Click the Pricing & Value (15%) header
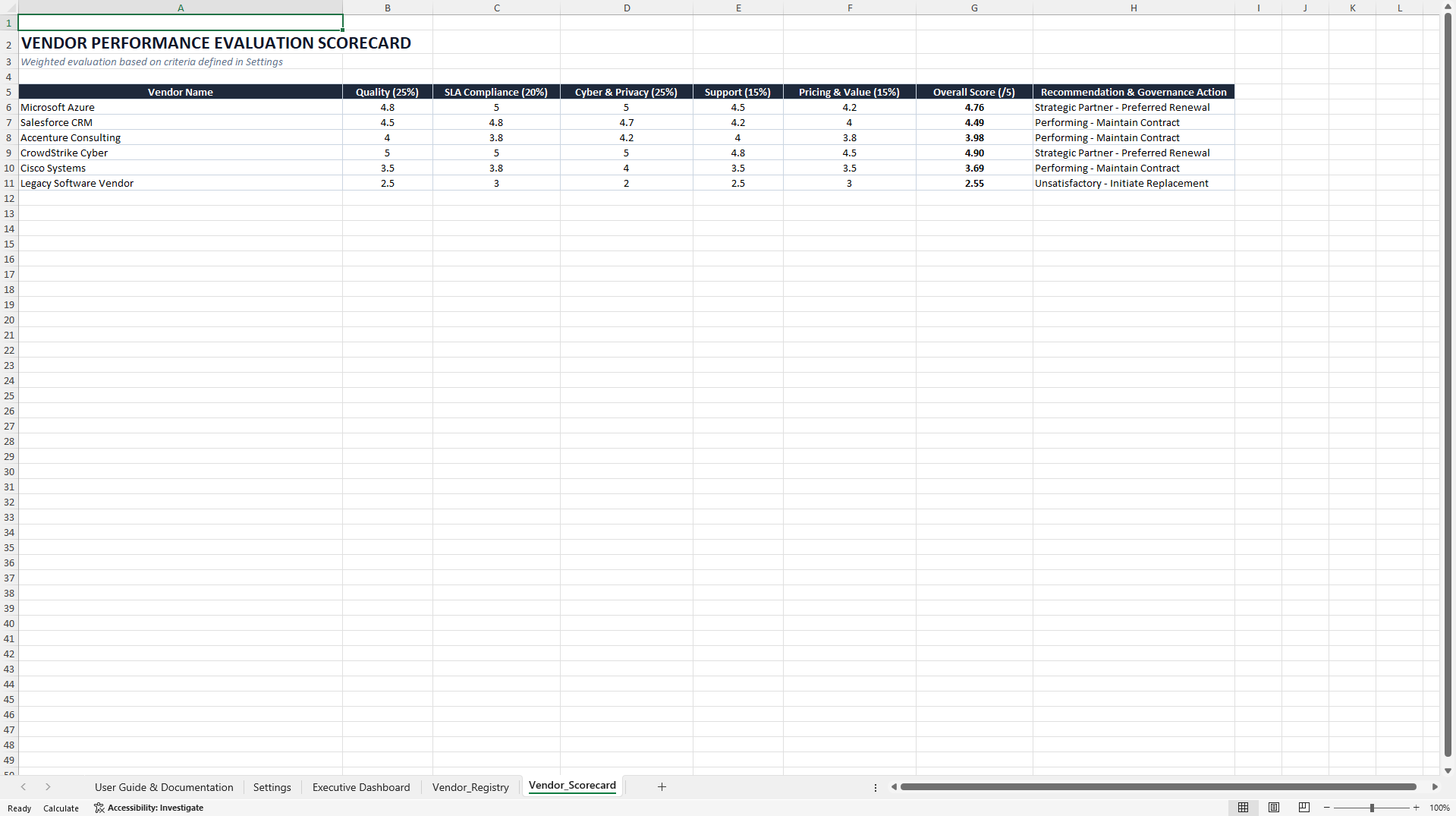This screenshot has width=1456, height=816. 850,92
